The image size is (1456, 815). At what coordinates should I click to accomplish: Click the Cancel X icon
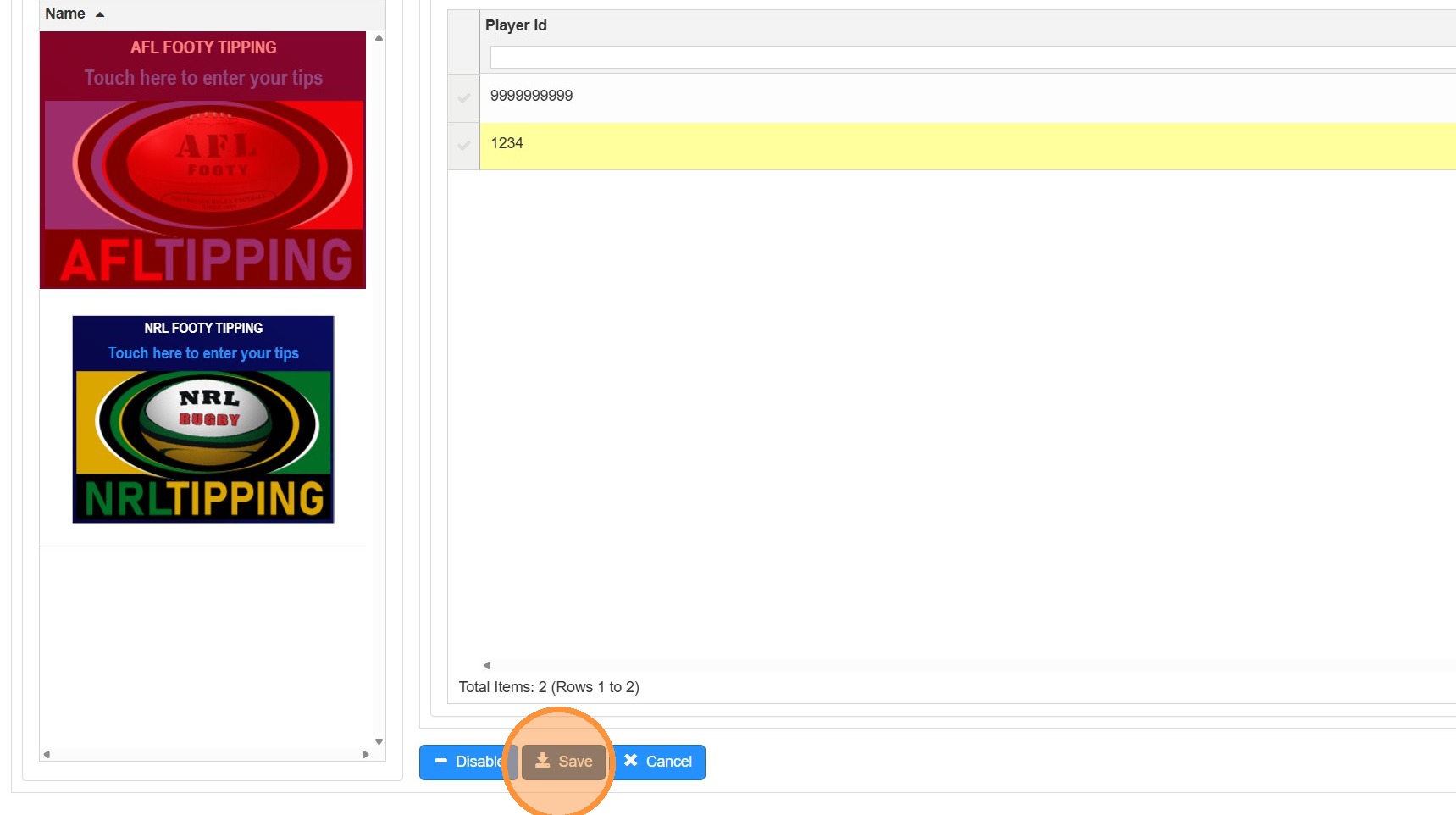click(631, 760)
